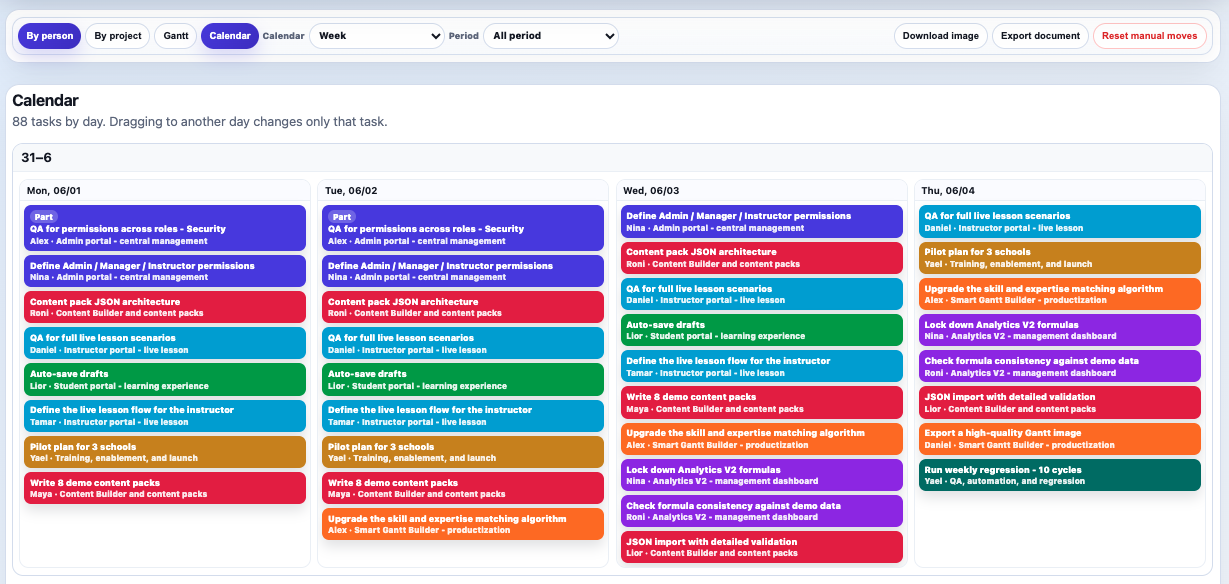Open Monday Pilot plan for 3 schools
Viewport: 1229px width, 584px height.
(x=165, y=452)
